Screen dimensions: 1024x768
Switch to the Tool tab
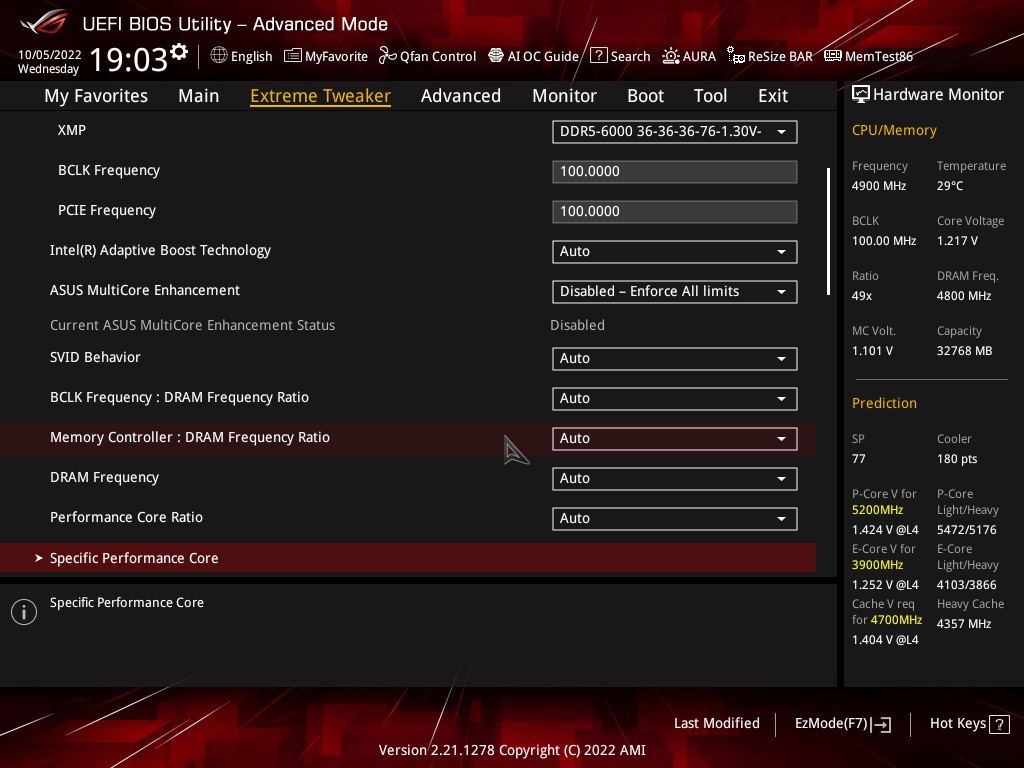point(711,96)
